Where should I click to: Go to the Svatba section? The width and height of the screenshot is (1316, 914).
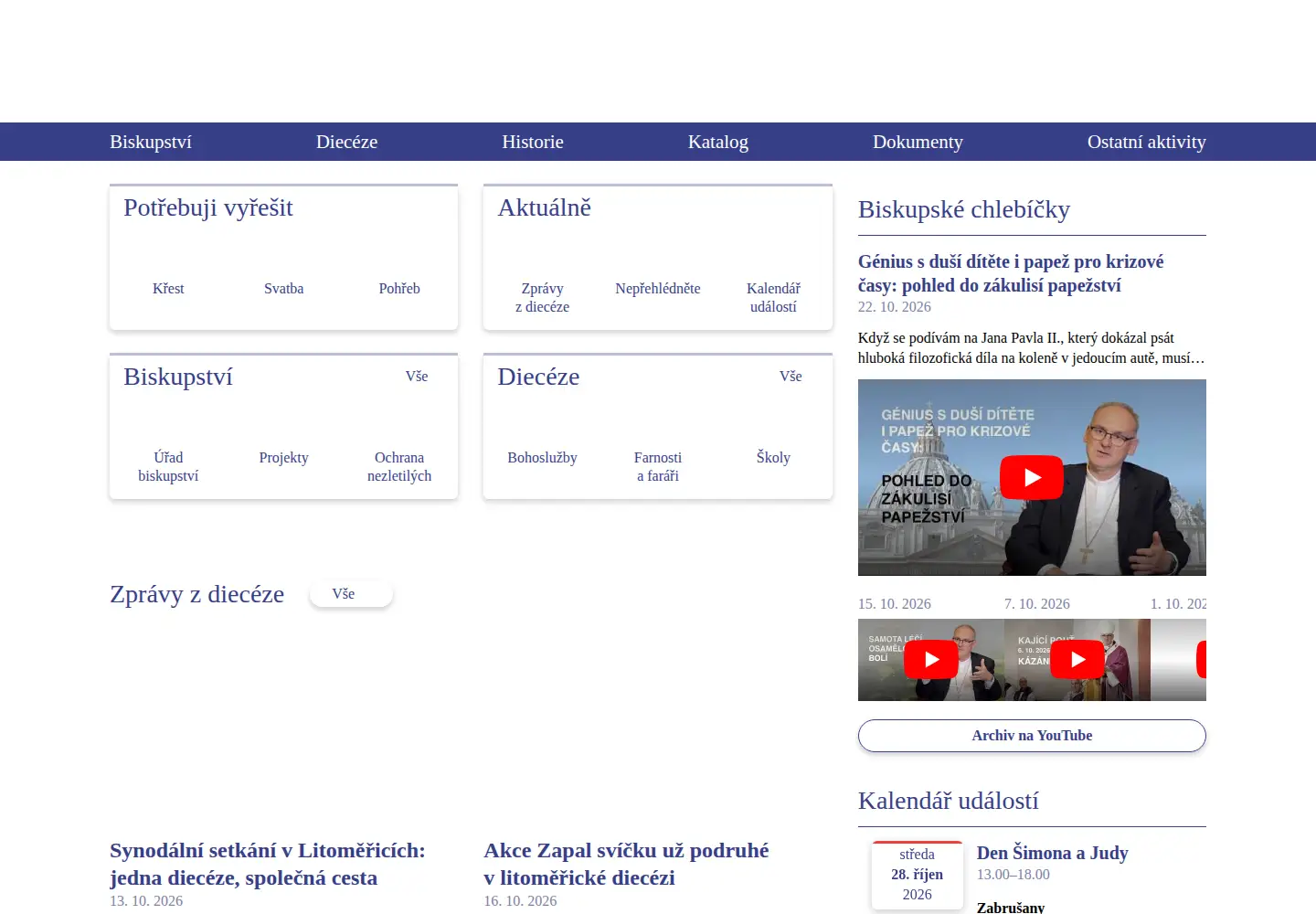[x=284, y=288]
